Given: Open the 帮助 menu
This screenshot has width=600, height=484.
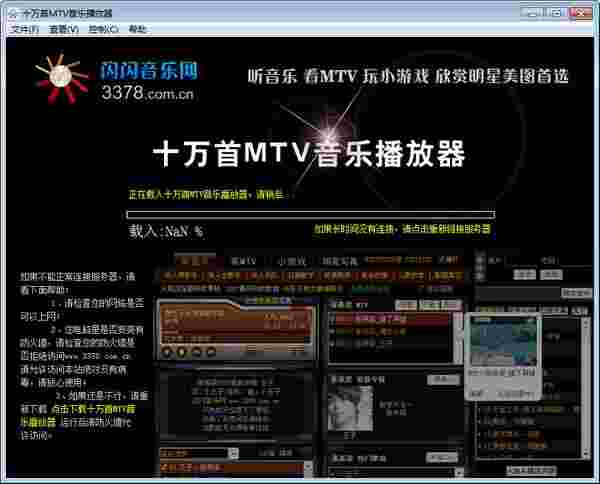Looking at the screenshot, I should (137, 29).
